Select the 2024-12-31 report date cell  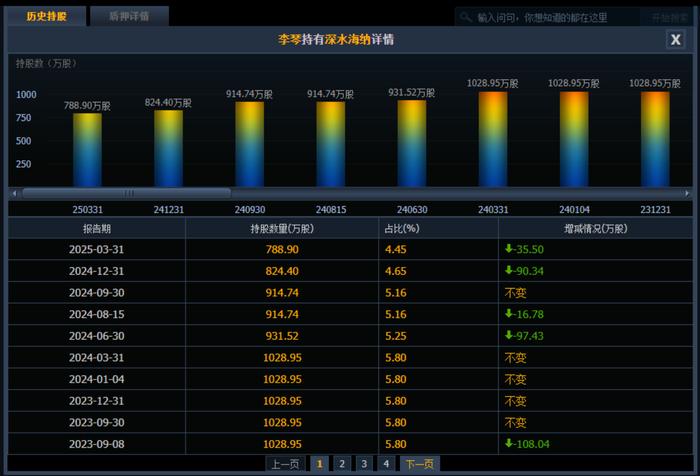pos(96,271)
